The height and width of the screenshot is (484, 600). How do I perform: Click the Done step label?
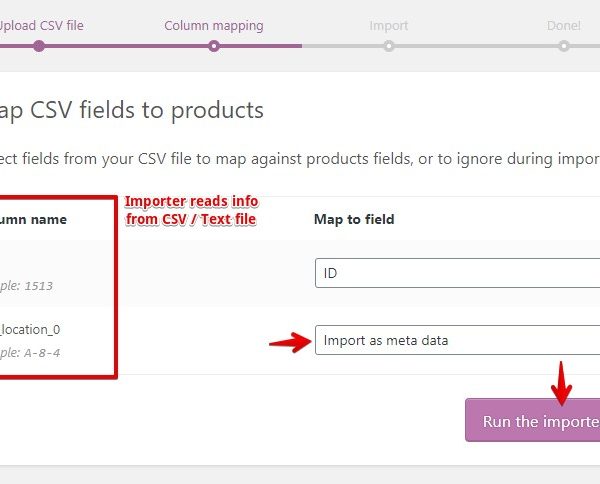coord(564,25)
